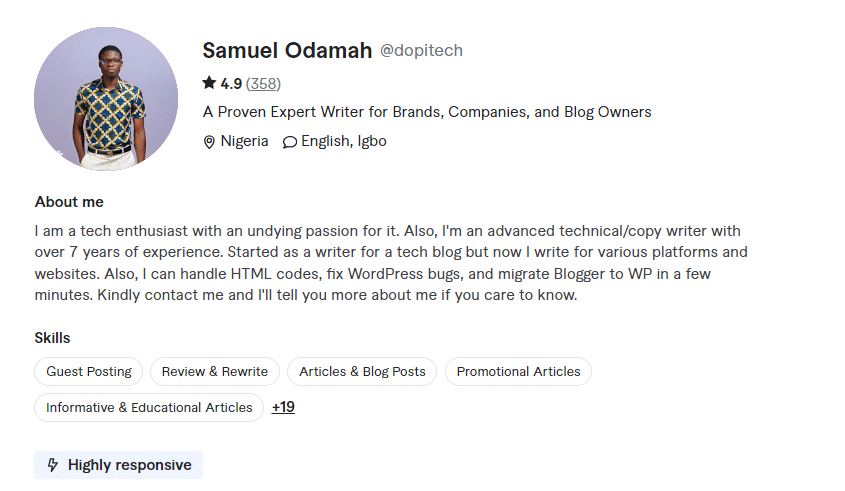Click the 4.9 rating score
Screen dimensions: 845x491
231,83
